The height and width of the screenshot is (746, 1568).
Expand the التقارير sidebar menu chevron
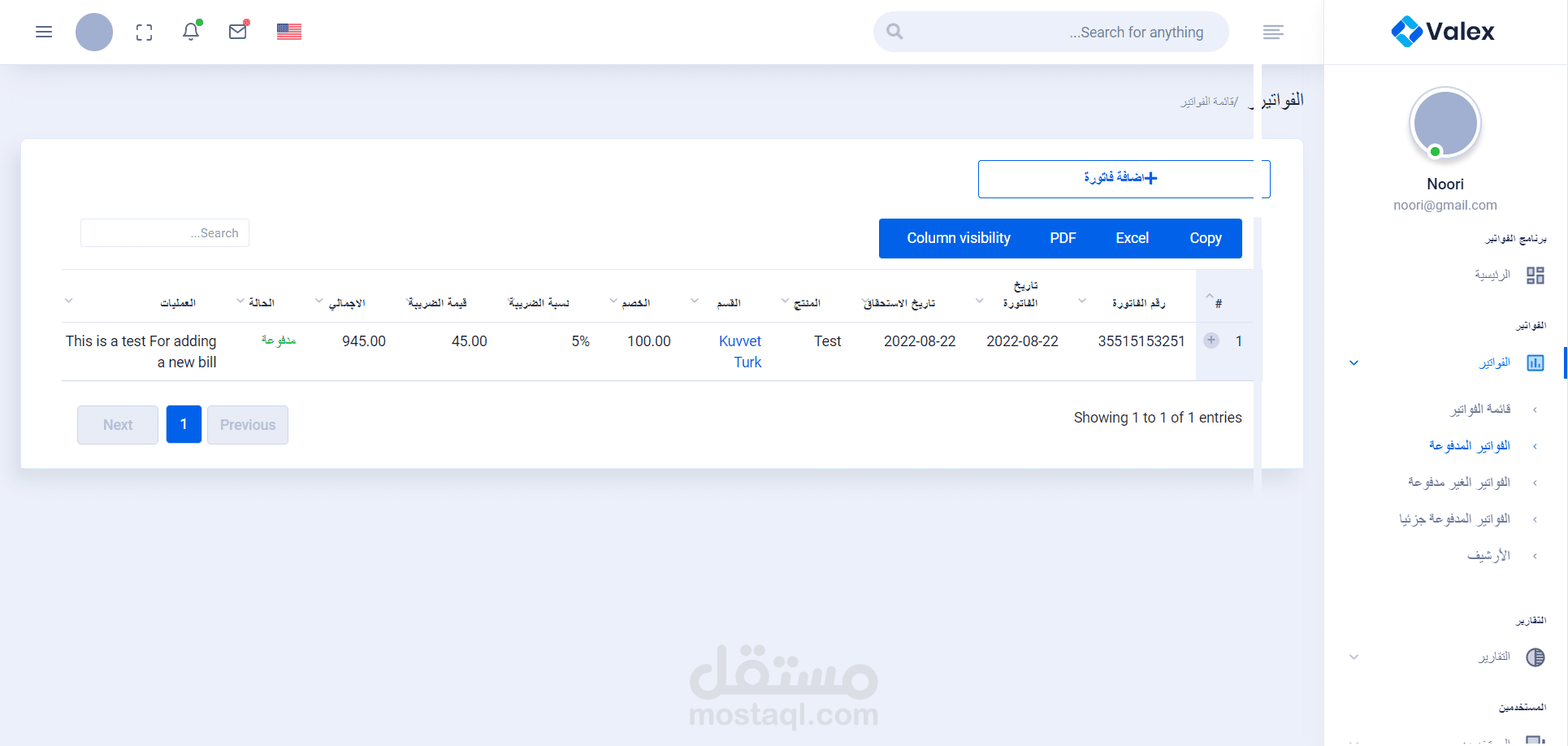coord(1354,657)
